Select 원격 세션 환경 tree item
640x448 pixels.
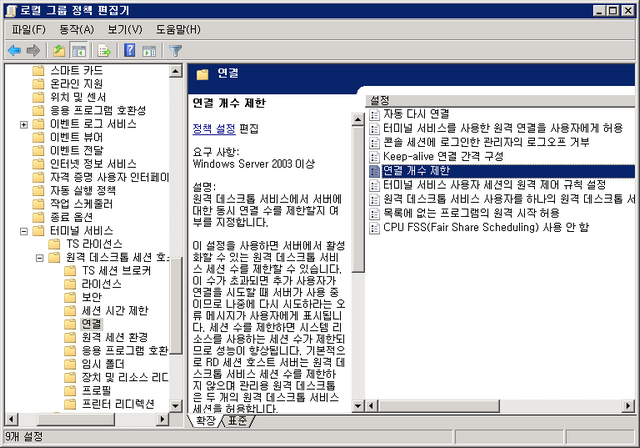pyautogui.click(x=115, y=337)
